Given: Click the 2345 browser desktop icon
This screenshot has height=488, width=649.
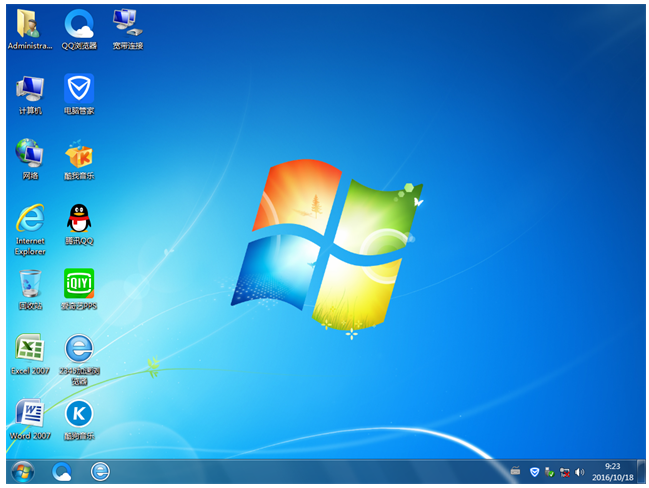Looking at the screenshot, I should (x=79, y=349).
